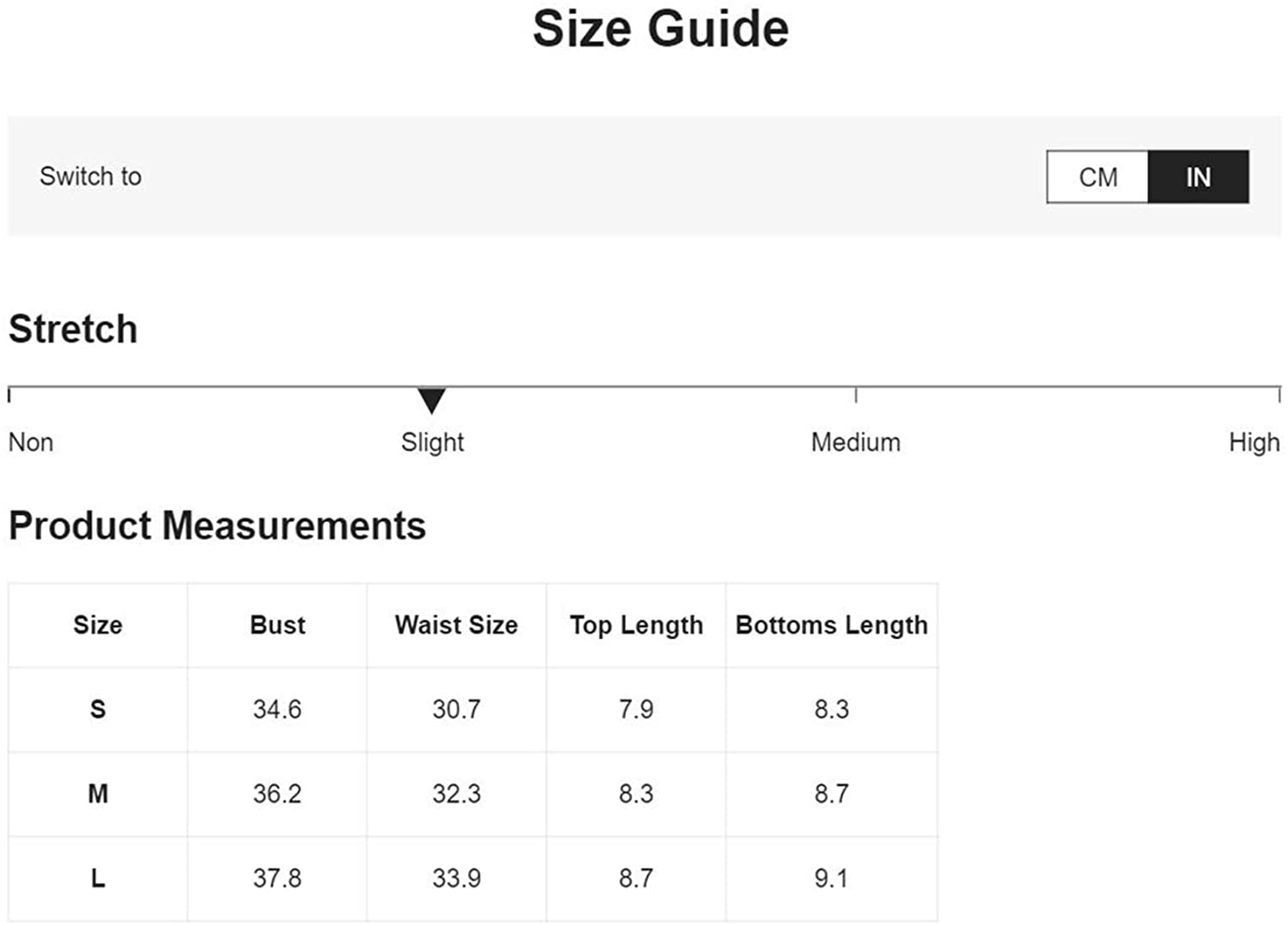Click the black stretch indicator triangle
The image size is (1288, 925).
431,400
